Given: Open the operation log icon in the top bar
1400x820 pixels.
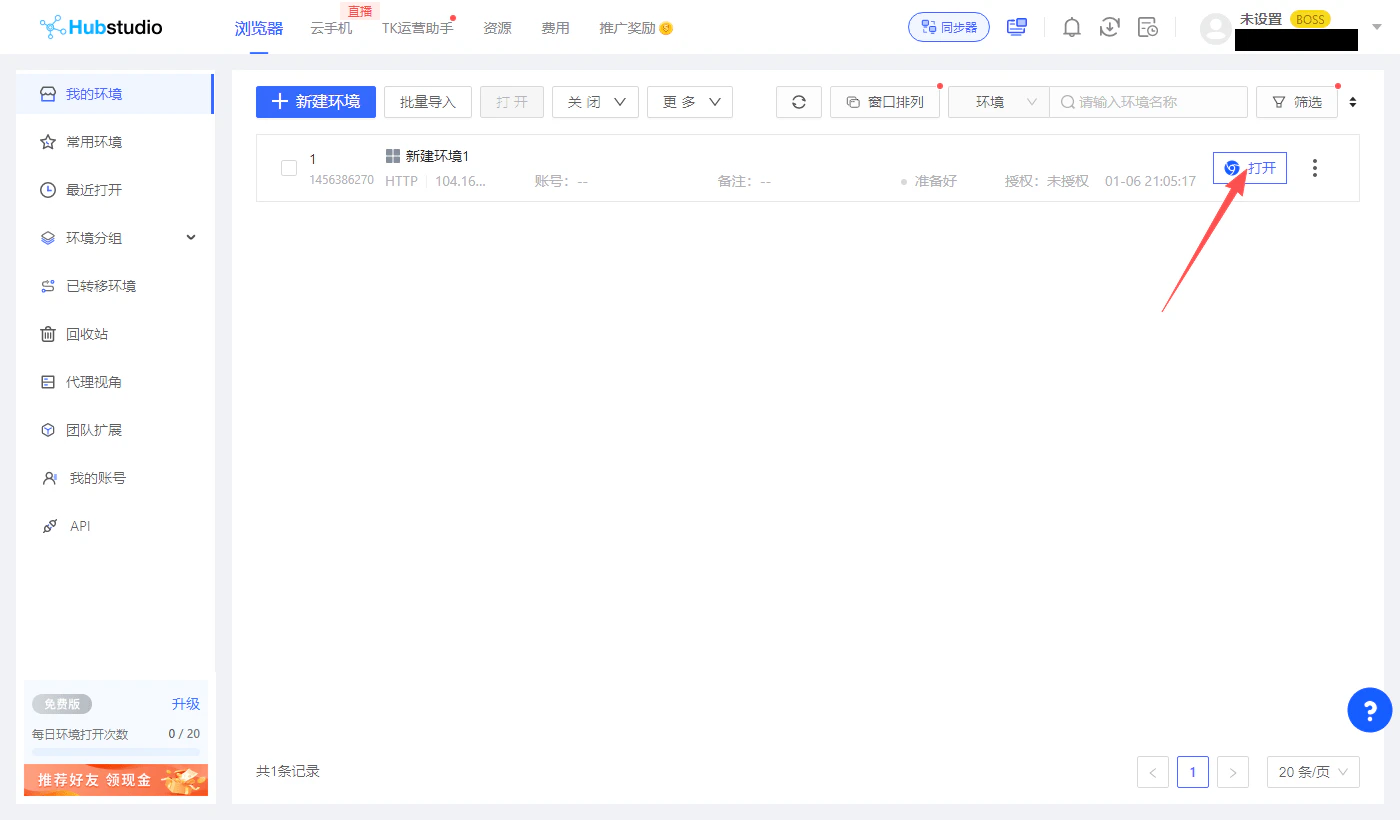Looking at the screenshot, I should tap(1147, 27).
